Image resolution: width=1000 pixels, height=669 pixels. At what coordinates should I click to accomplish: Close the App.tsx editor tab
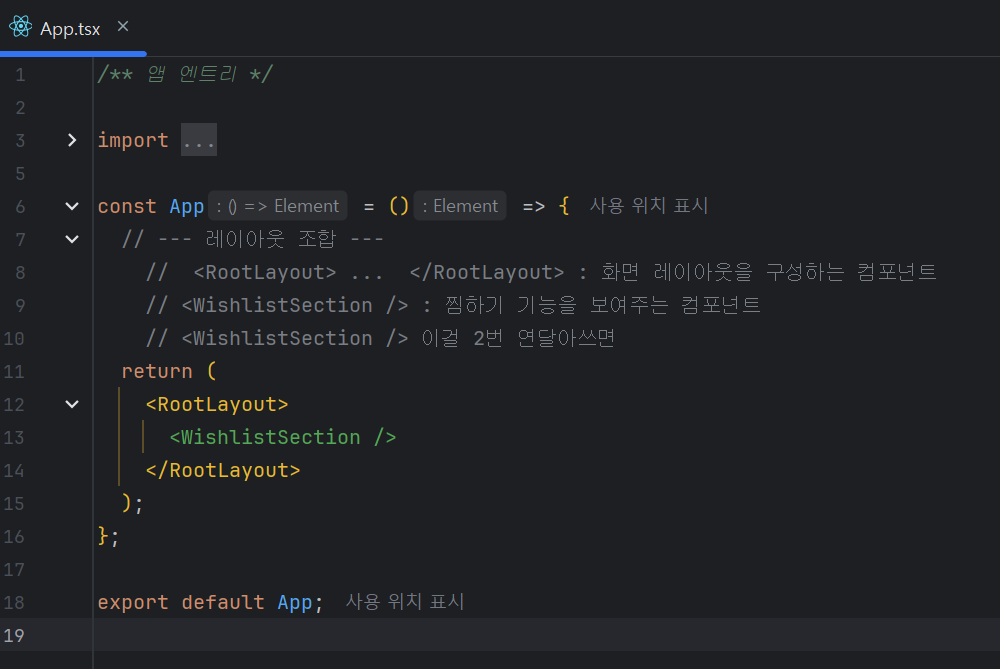[x=123, y=26]
